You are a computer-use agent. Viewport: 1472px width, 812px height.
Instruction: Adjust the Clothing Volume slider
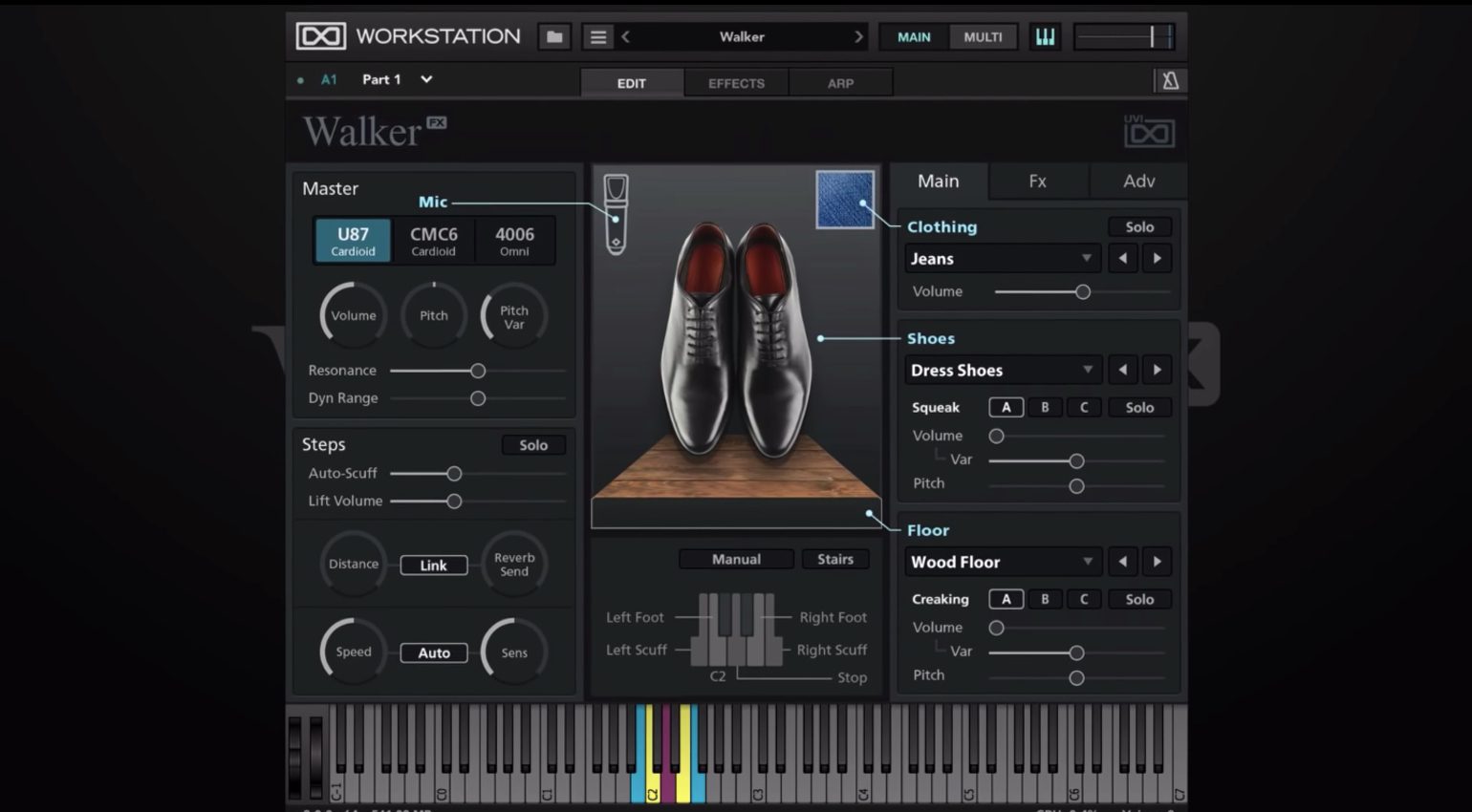tap(1083, 292)
